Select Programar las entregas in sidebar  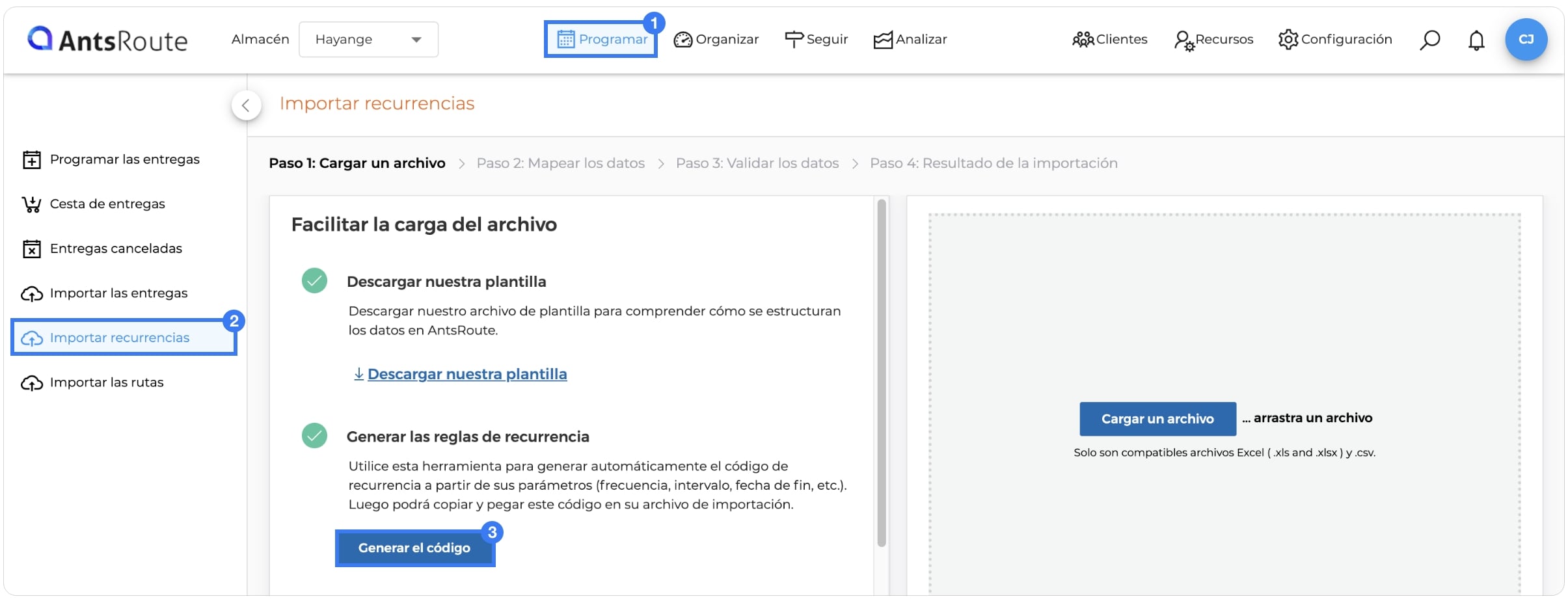click(111, 159)
